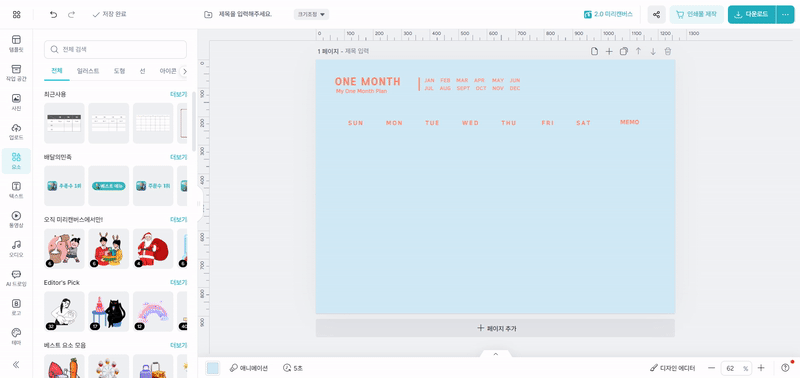Image resolution: width=800 pixels, height=378 pixels.
Task: Switch to the 일러스트 tab
Action: 88,71
